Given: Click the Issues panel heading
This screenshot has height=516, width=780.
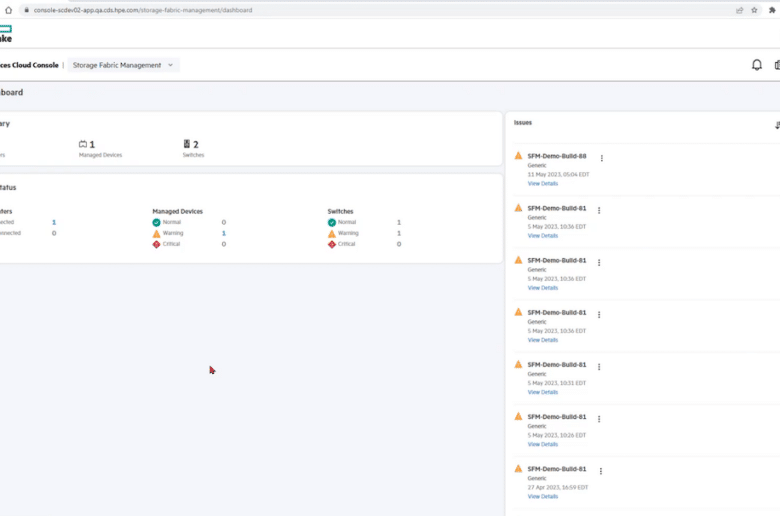Looking at the screenshot, I should (523, 122).
